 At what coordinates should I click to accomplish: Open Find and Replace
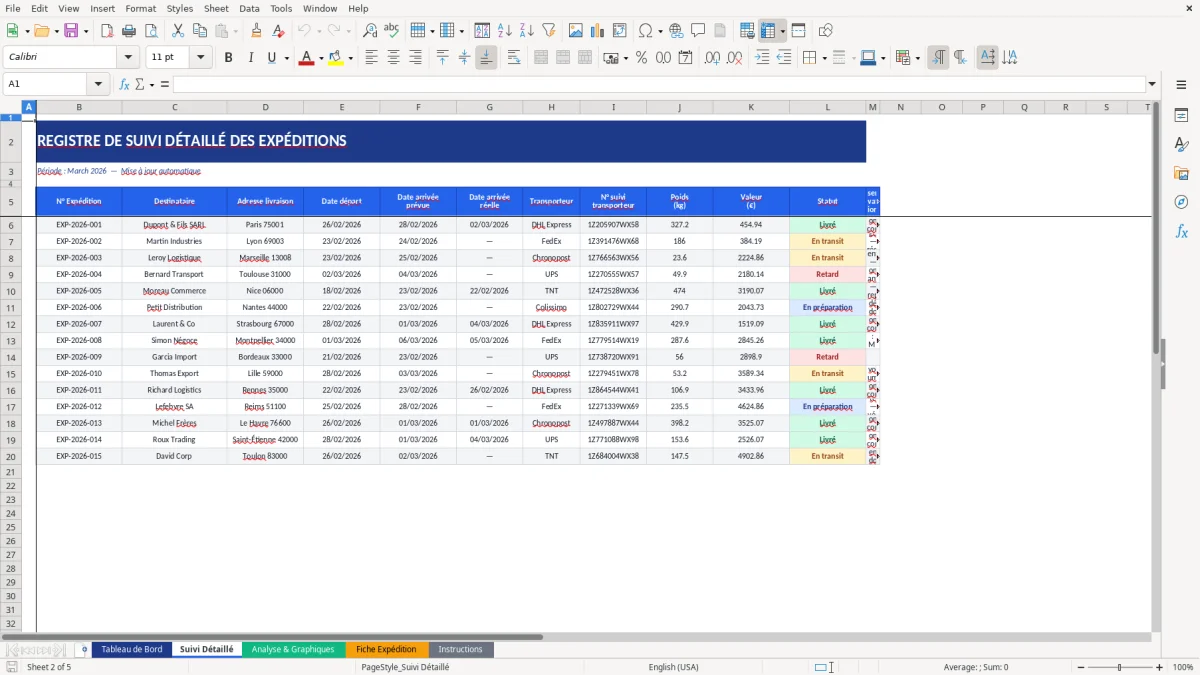(370, 31)
